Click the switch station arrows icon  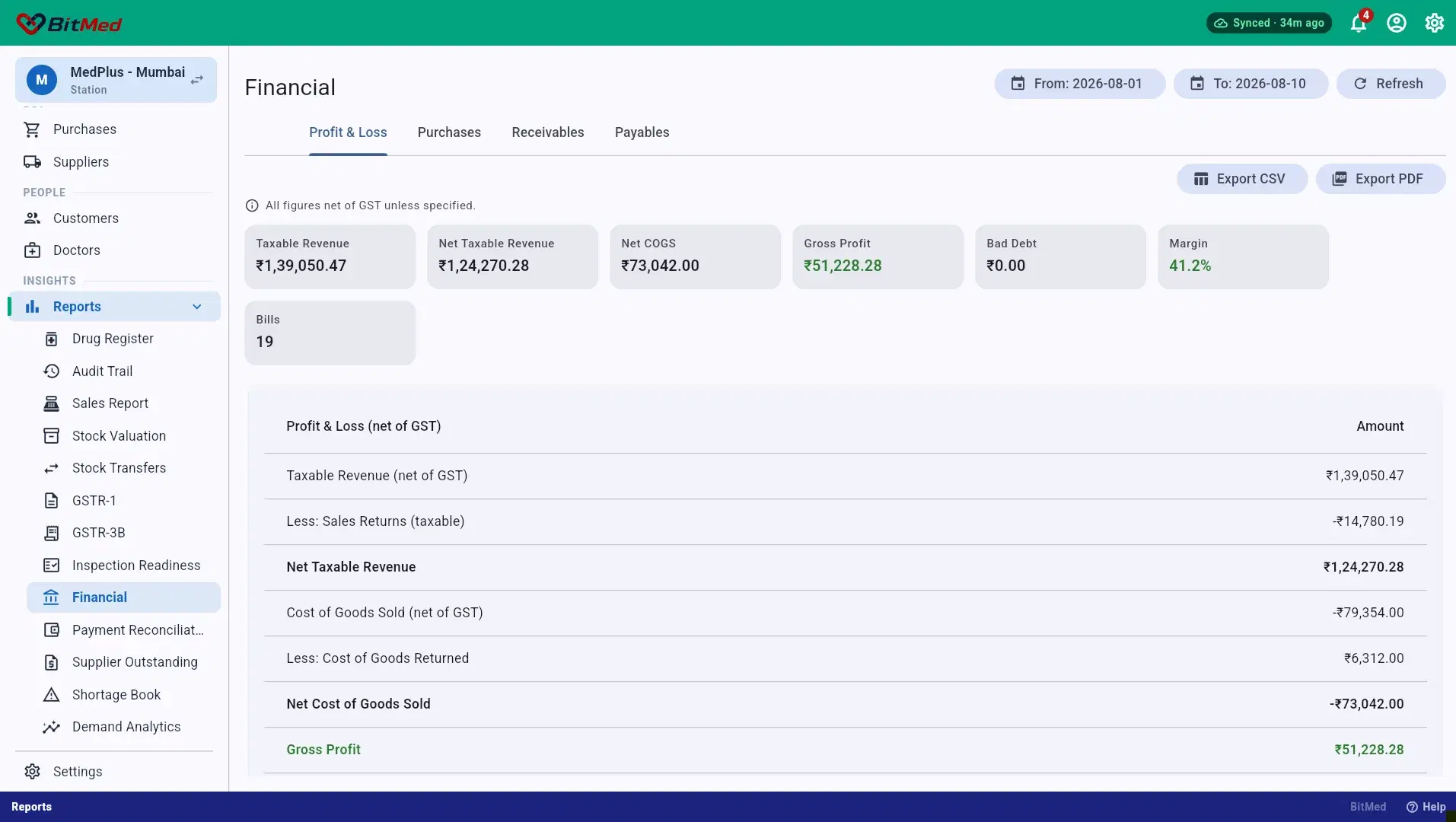[x=197, y=80]
